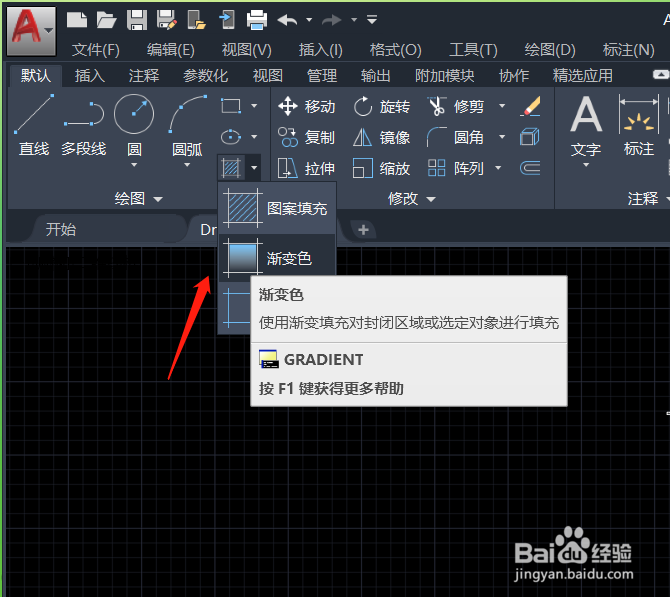The image size is (670, 597).
Task: Redo the last undone action
Action: pos(332,20)
